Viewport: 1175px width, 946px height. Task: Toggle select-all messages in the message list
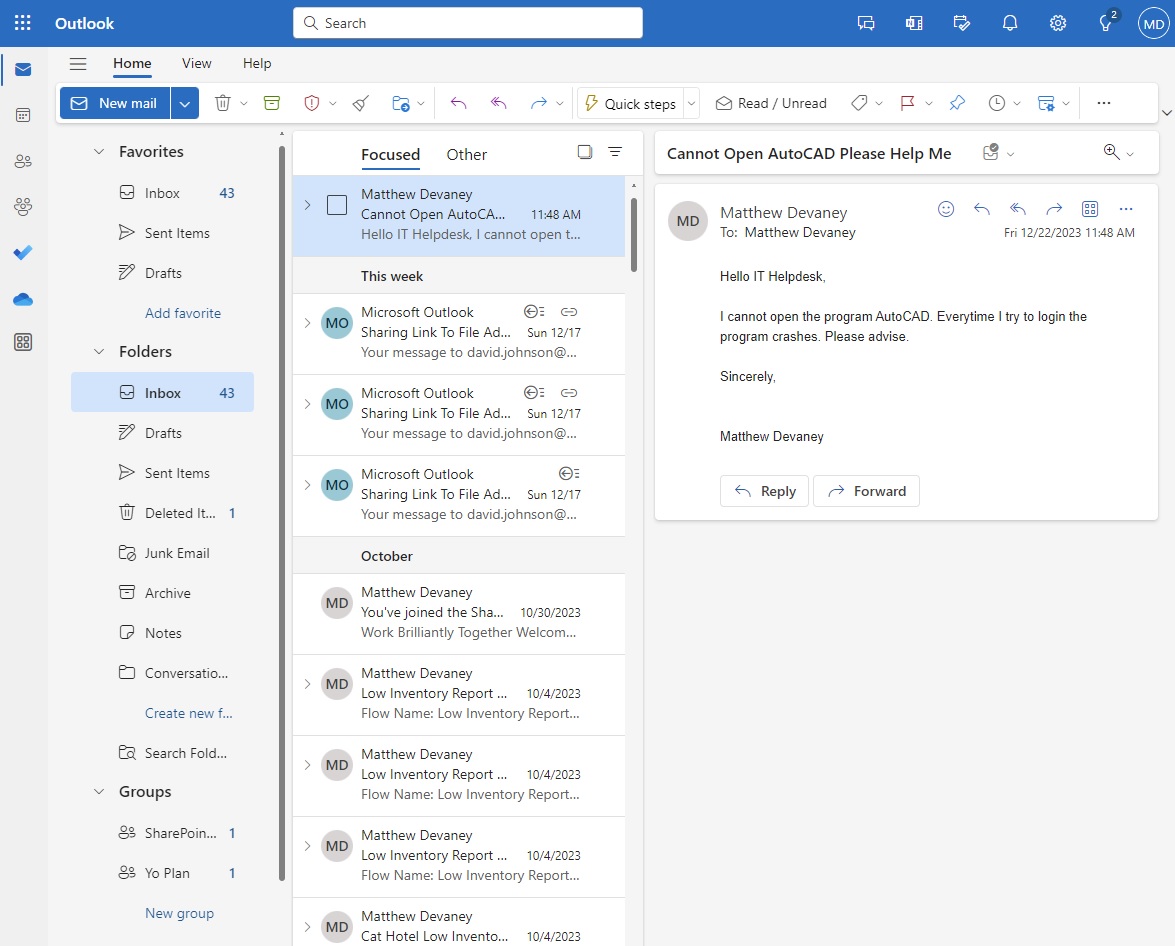pyautogui.click(x=584, y=151)
